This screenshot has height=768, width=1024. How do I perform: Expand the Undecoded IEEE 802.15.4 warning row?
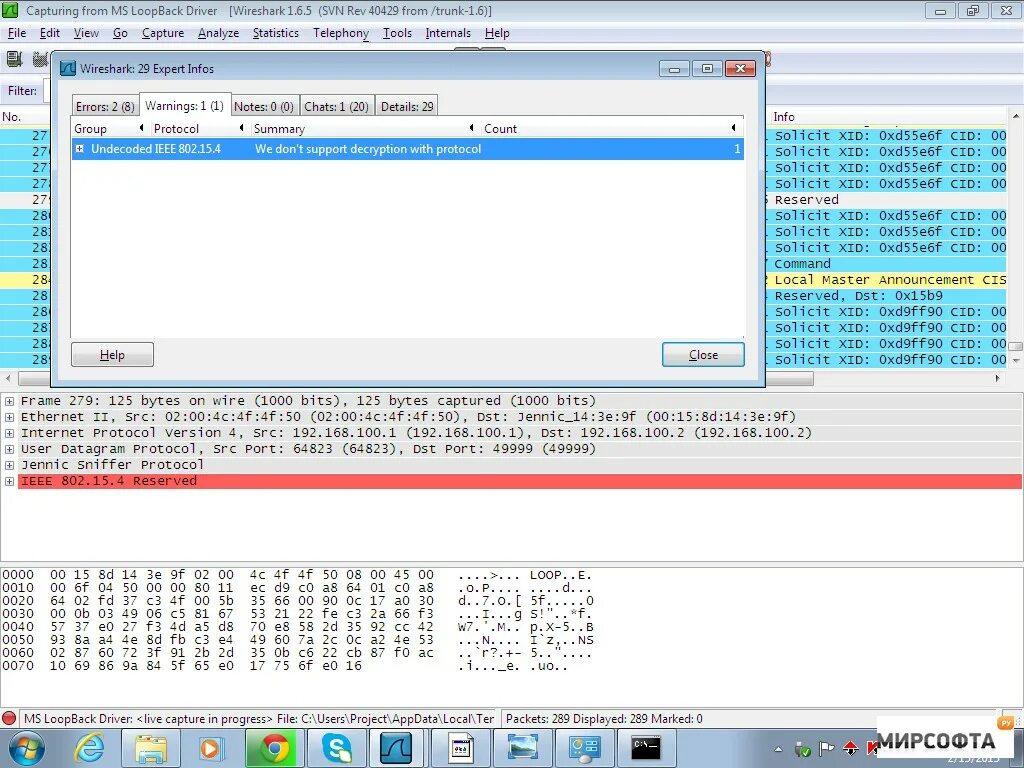pyautogui.click(x=80, y=149)
